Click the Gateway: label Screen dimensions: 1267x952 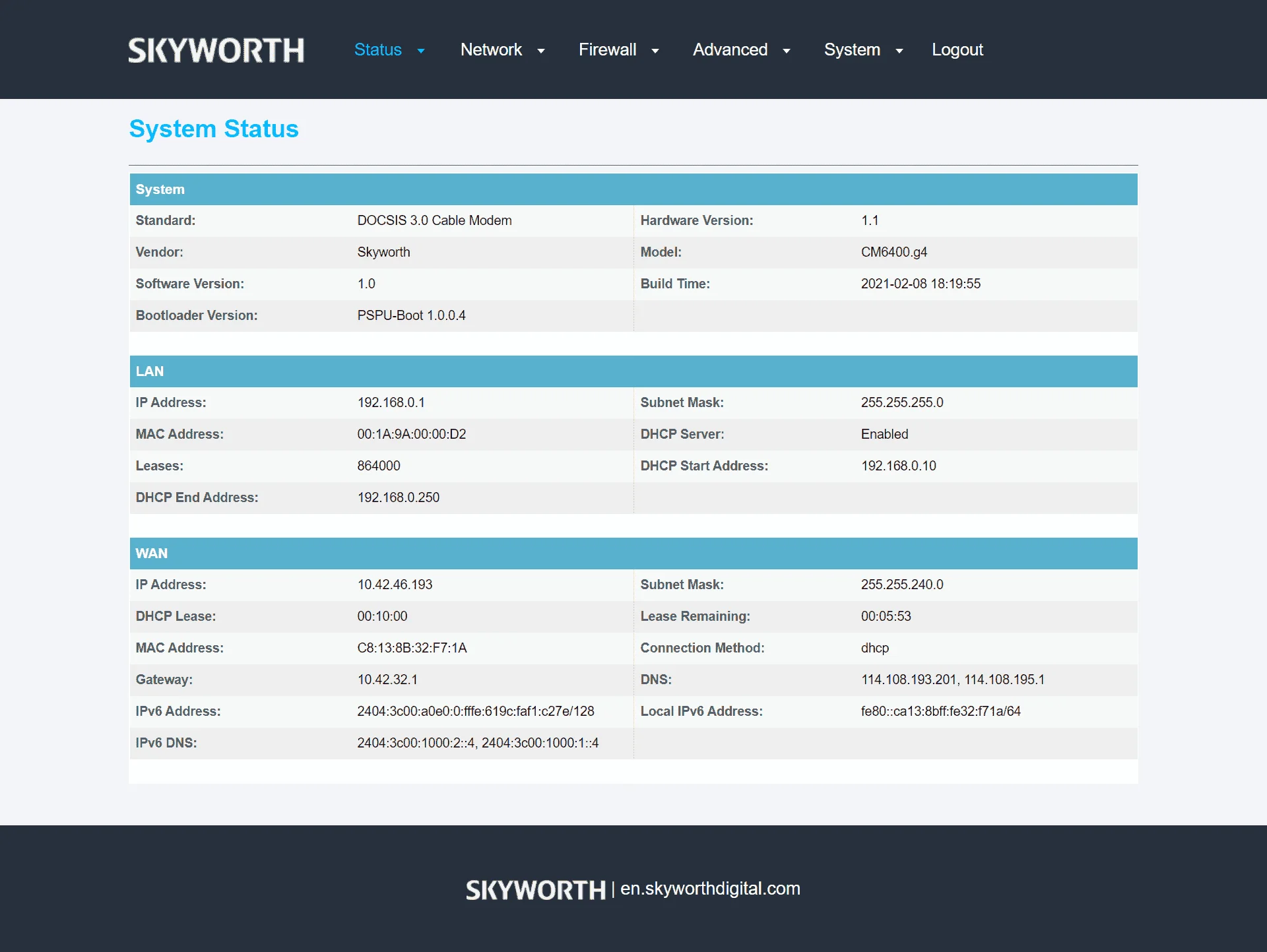[164, 680]
